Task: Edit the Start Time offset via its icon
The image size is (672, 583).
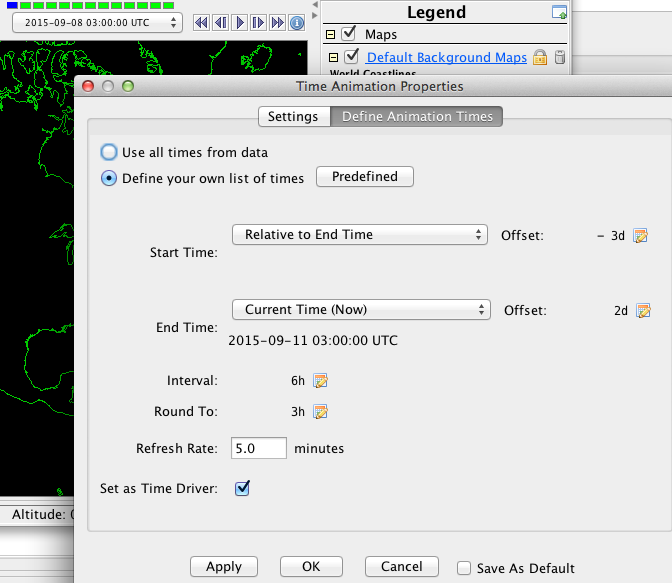Action: 641,236
